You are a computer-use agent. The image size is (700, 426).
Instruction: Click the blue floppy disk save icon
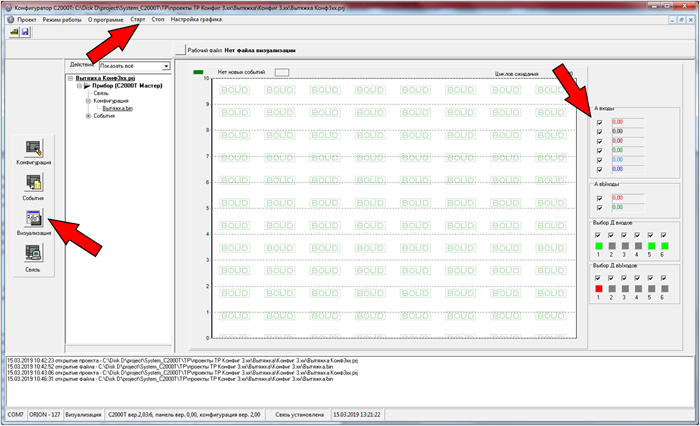[x=25, y=32]
